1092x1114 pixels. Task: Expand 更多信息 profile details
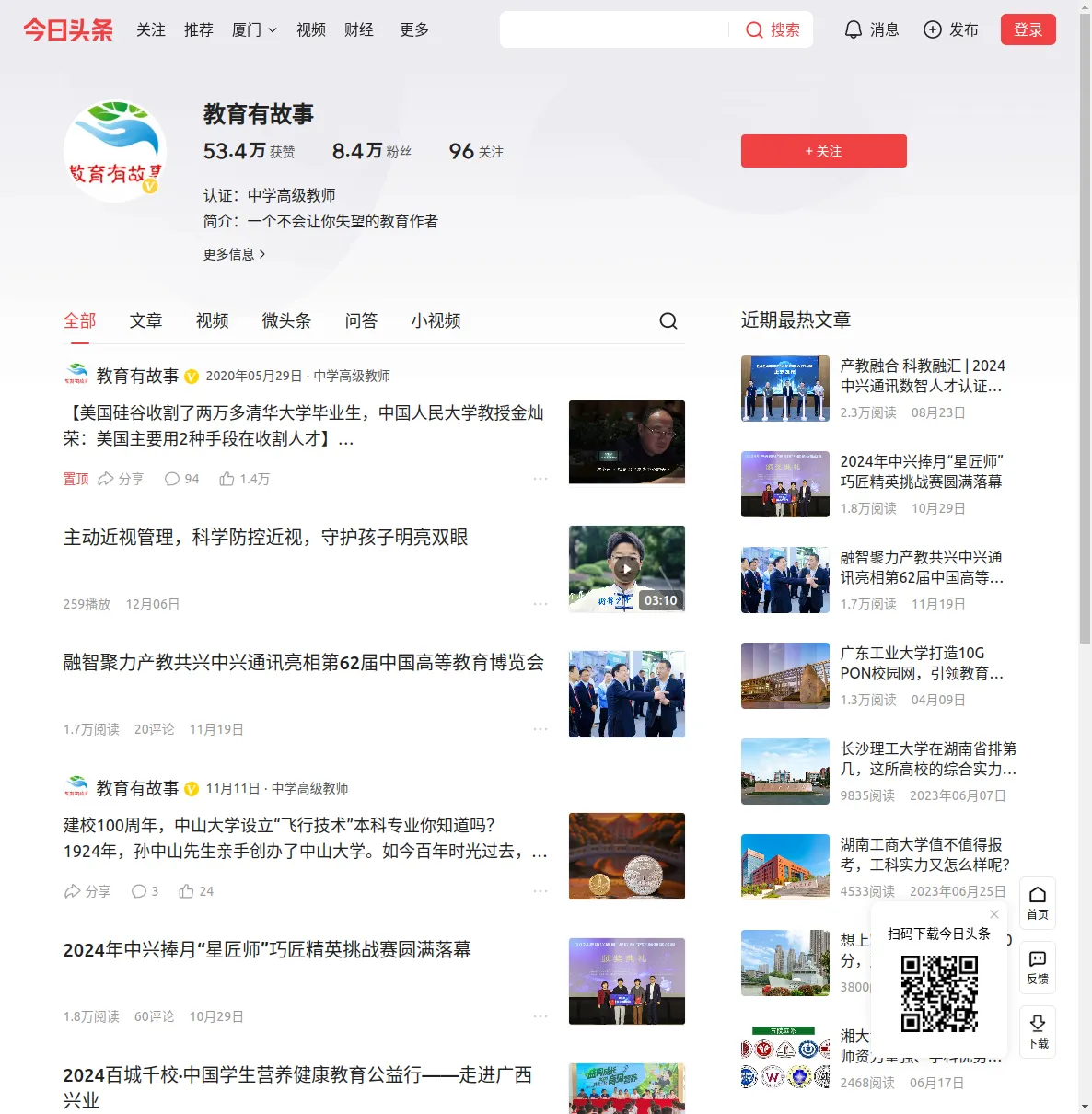click(x=235, y=254)
